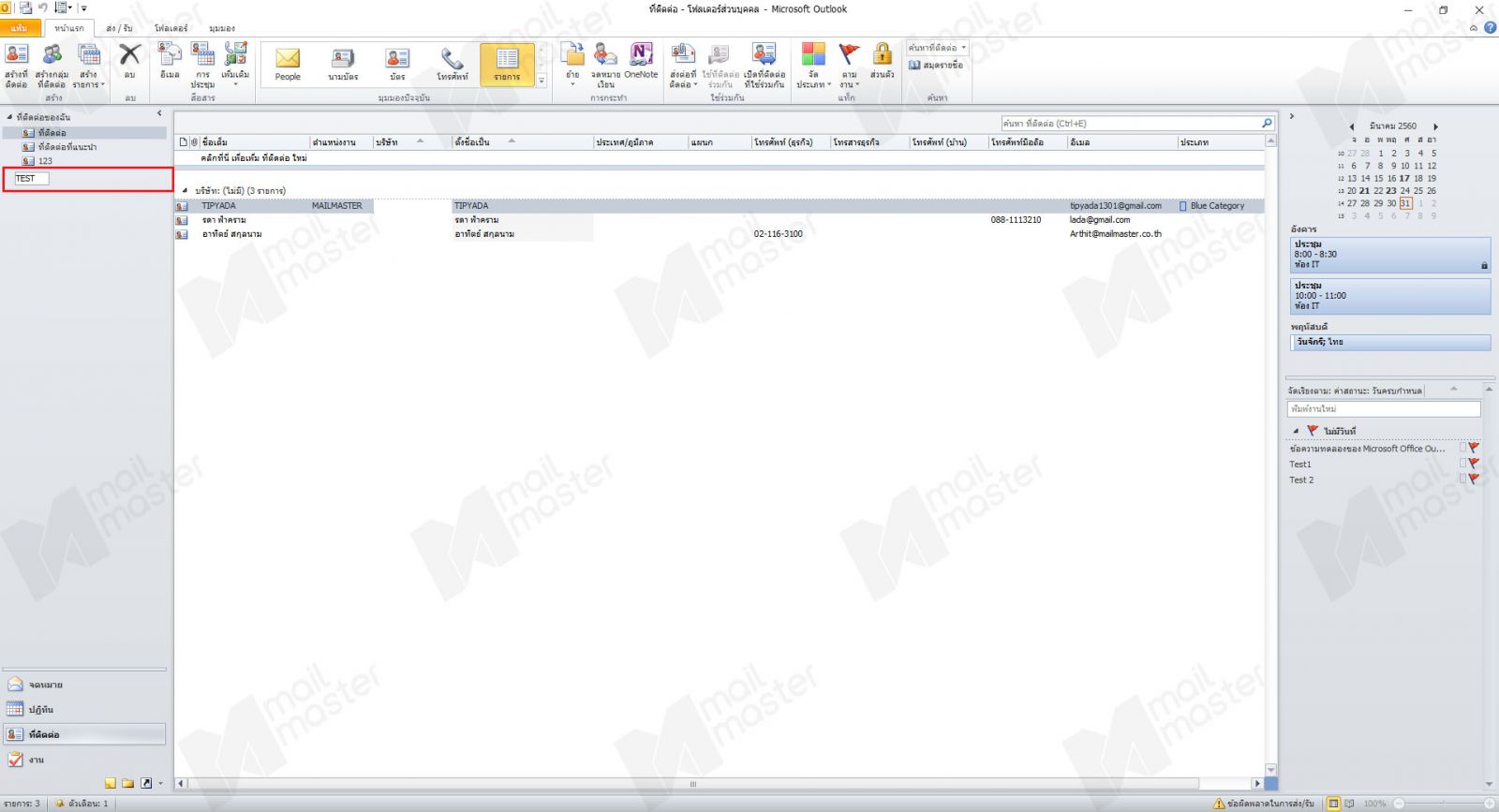Click the Help question mark icon
The height and width of the screenshot is (812, 1499).
1490,27
